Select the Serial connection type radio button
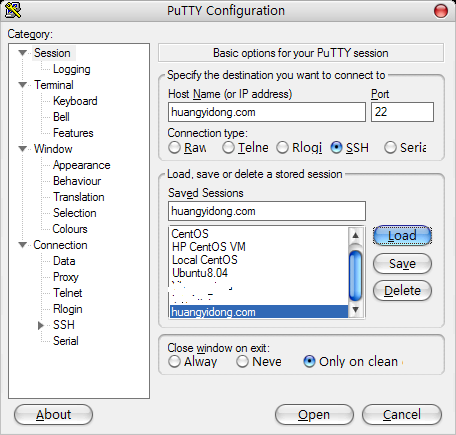Image resolution: width=456 pixels, height=435 pixels. click(x=390, y=147)
